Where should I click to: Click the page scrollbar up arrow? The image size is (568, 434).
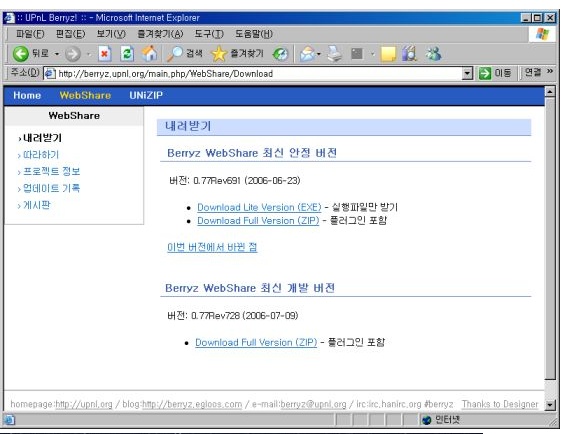pyautogui.click(x=550, y=92)
